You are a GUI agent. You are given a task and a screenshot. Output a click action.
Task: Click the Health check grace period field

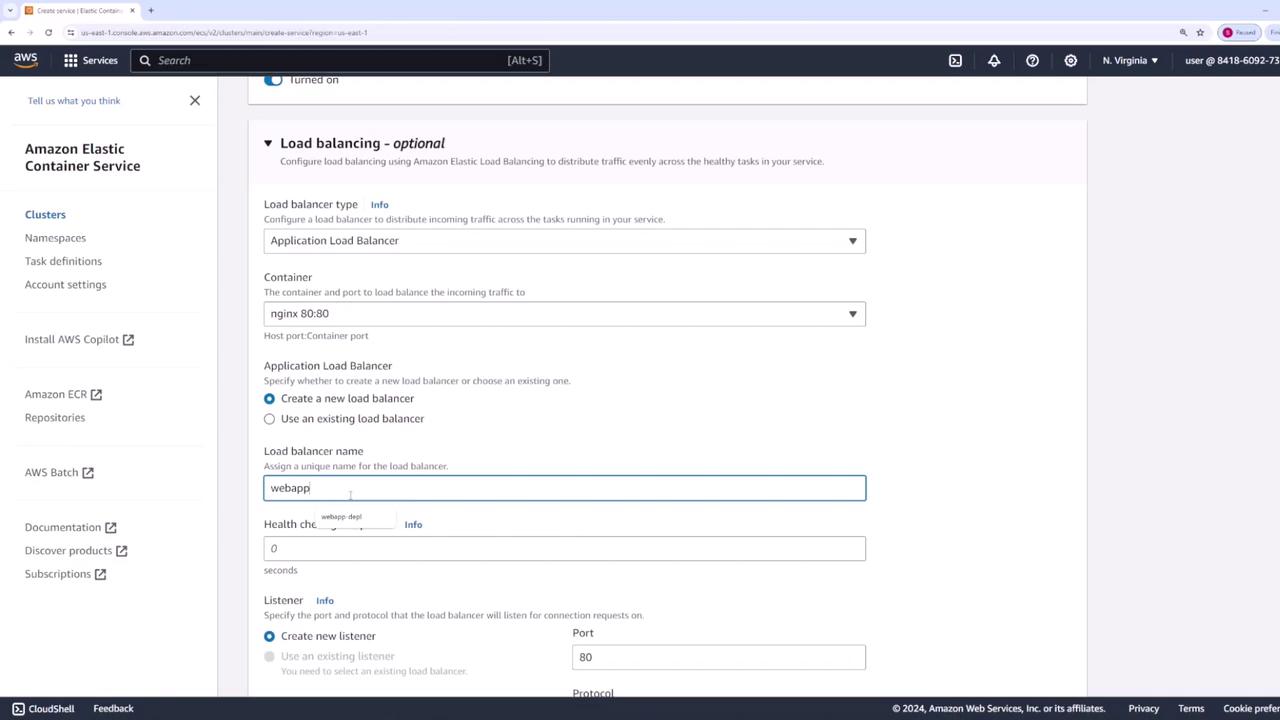[x=565, y=549]
